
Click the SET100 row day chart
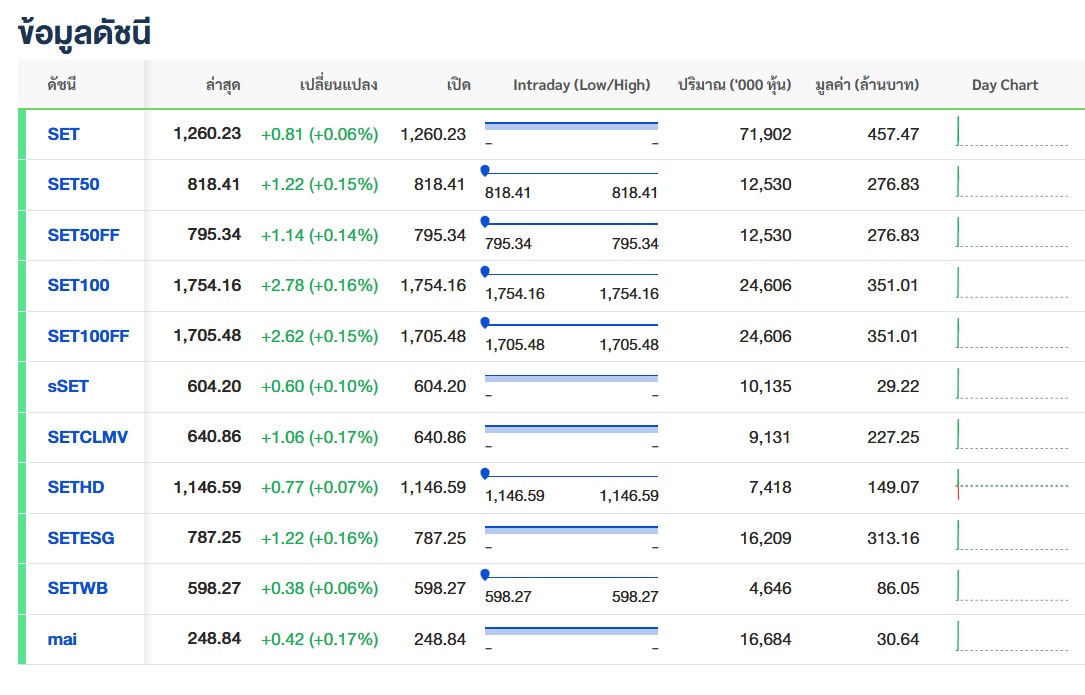[x=1012, y=283]
